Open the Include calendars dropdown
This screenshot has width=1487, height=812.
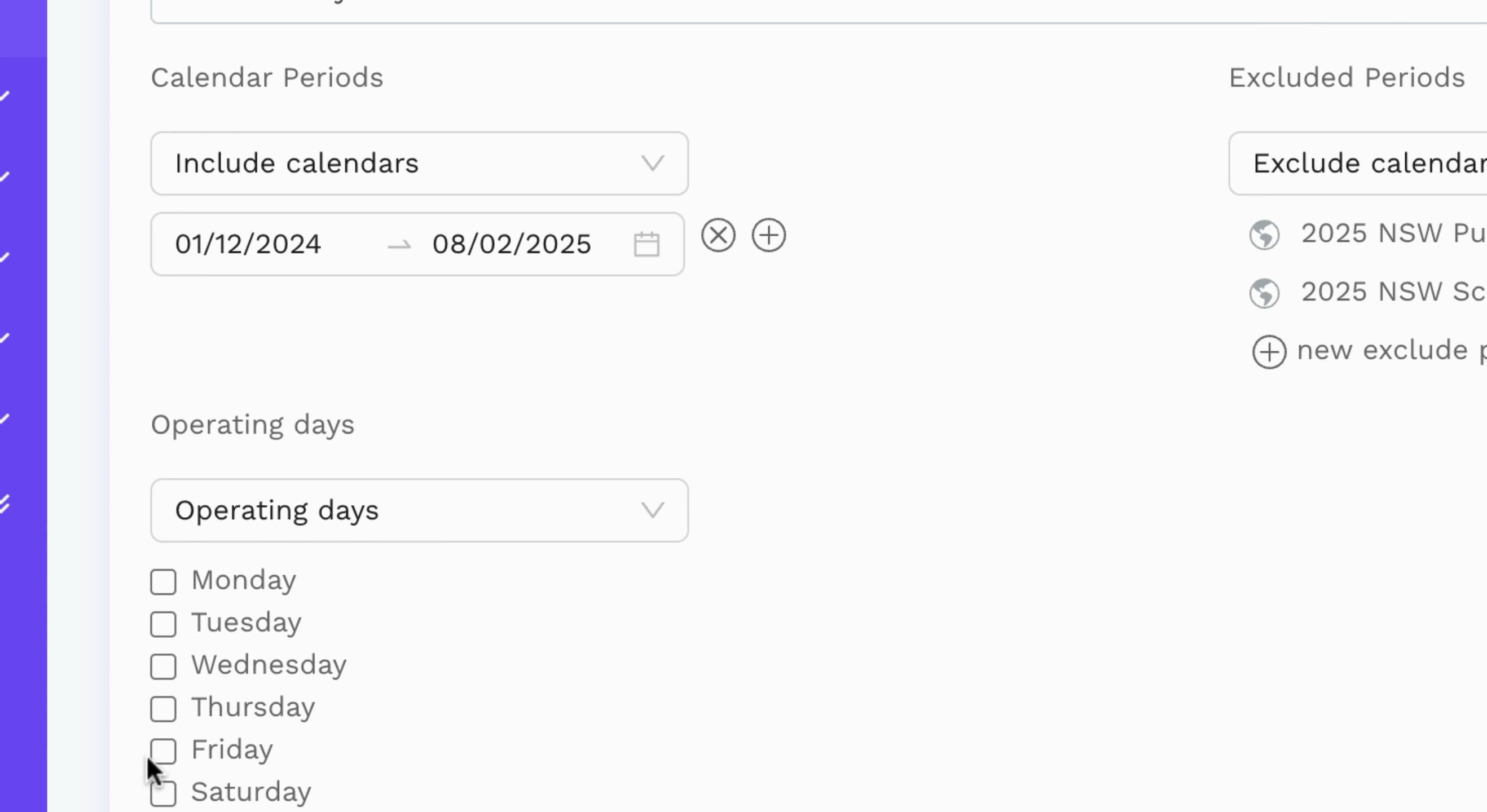pyautogui.click(x=420, y=164)
